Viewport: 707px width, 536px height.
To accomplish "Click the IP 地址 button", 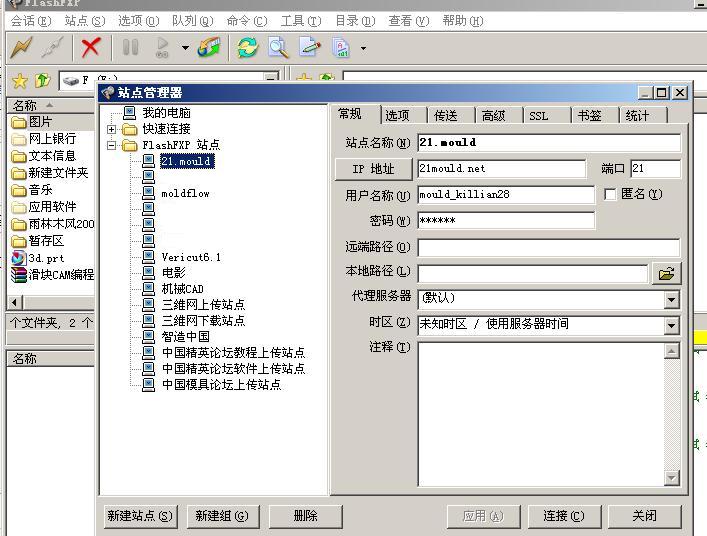I will [x=373, y=169].
